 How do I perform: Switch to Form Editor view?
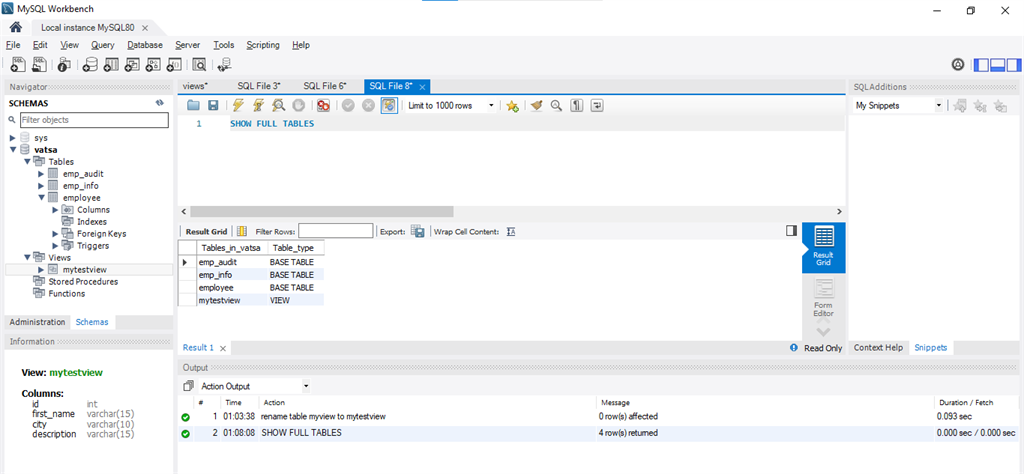pos(824,297)
